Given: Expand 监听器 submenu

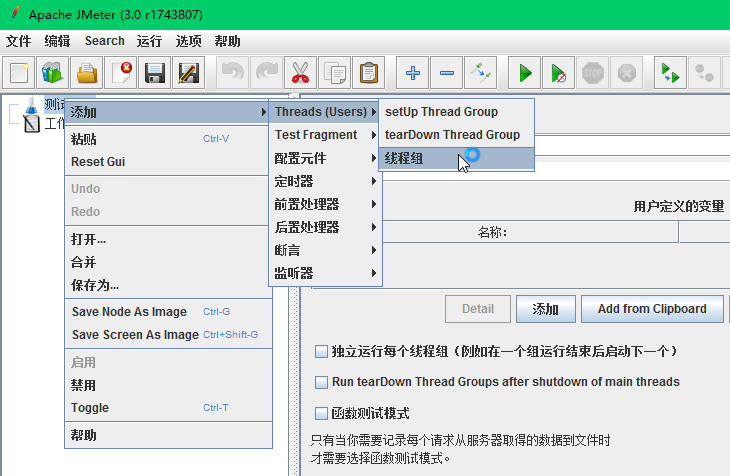Looking at the screenshot, I should click(325, 273).
